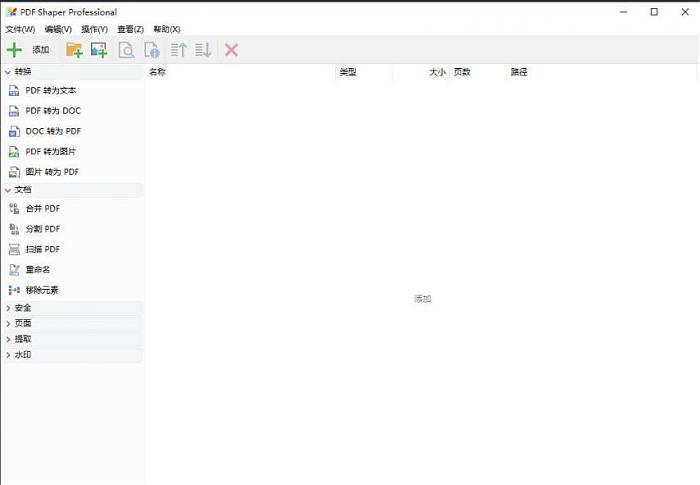Click the move up arrow icon

179,50
